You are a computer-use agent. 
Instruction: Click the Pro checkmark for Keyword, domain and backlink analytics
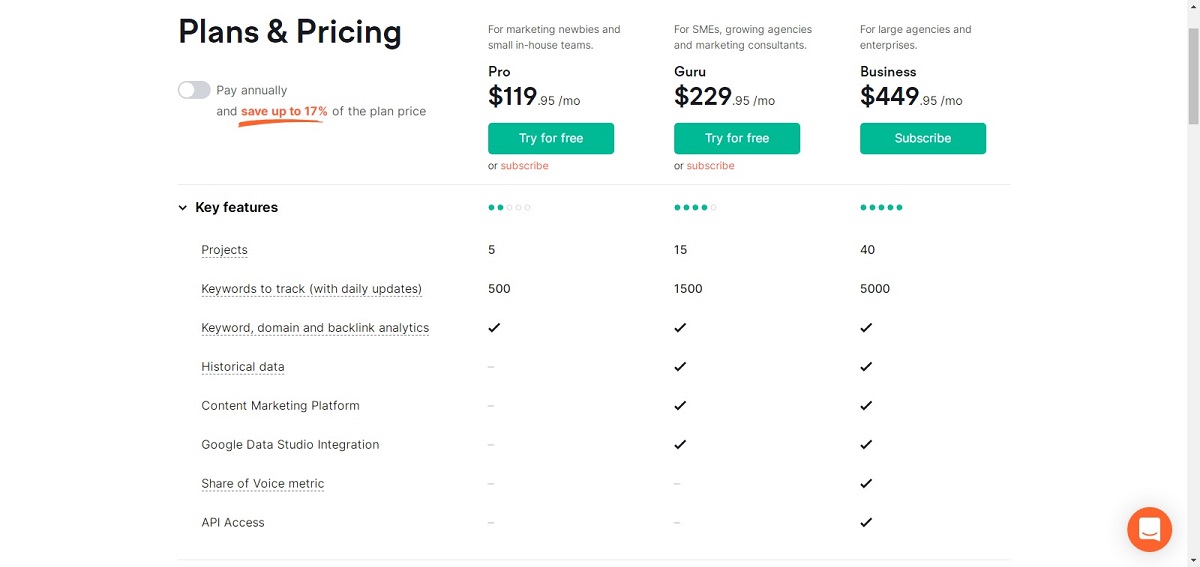494,328
